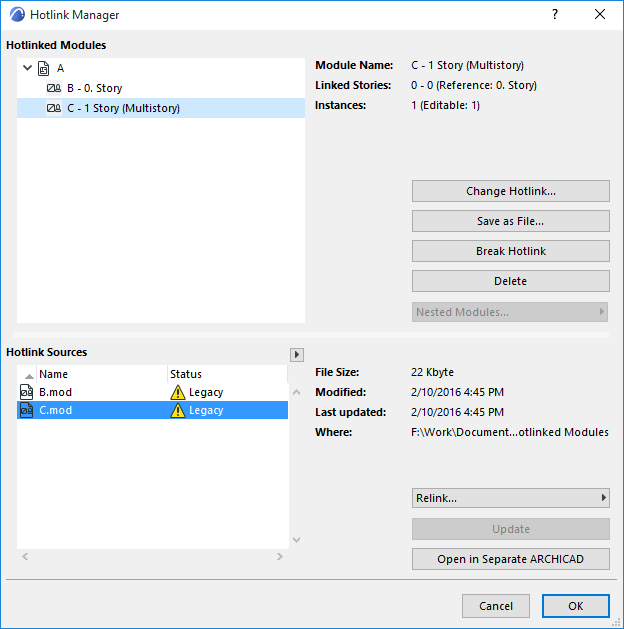
Task: Click the C.mod file icon
Action: pyautogui.click(x=27, y=410)
